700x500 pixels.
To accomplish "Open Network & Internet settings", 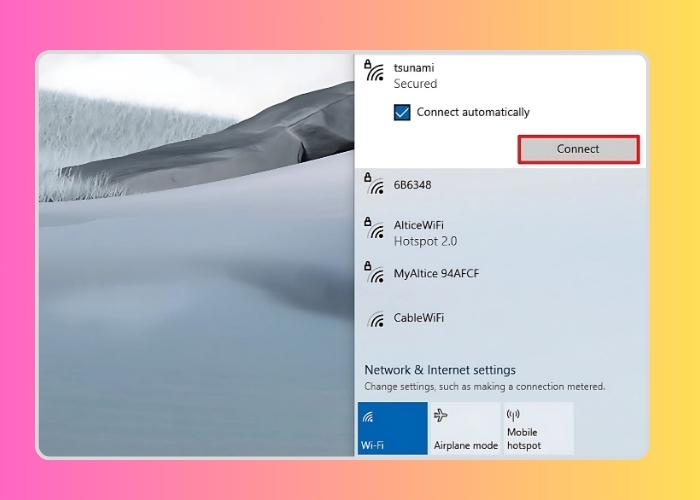I will (440, 370).
